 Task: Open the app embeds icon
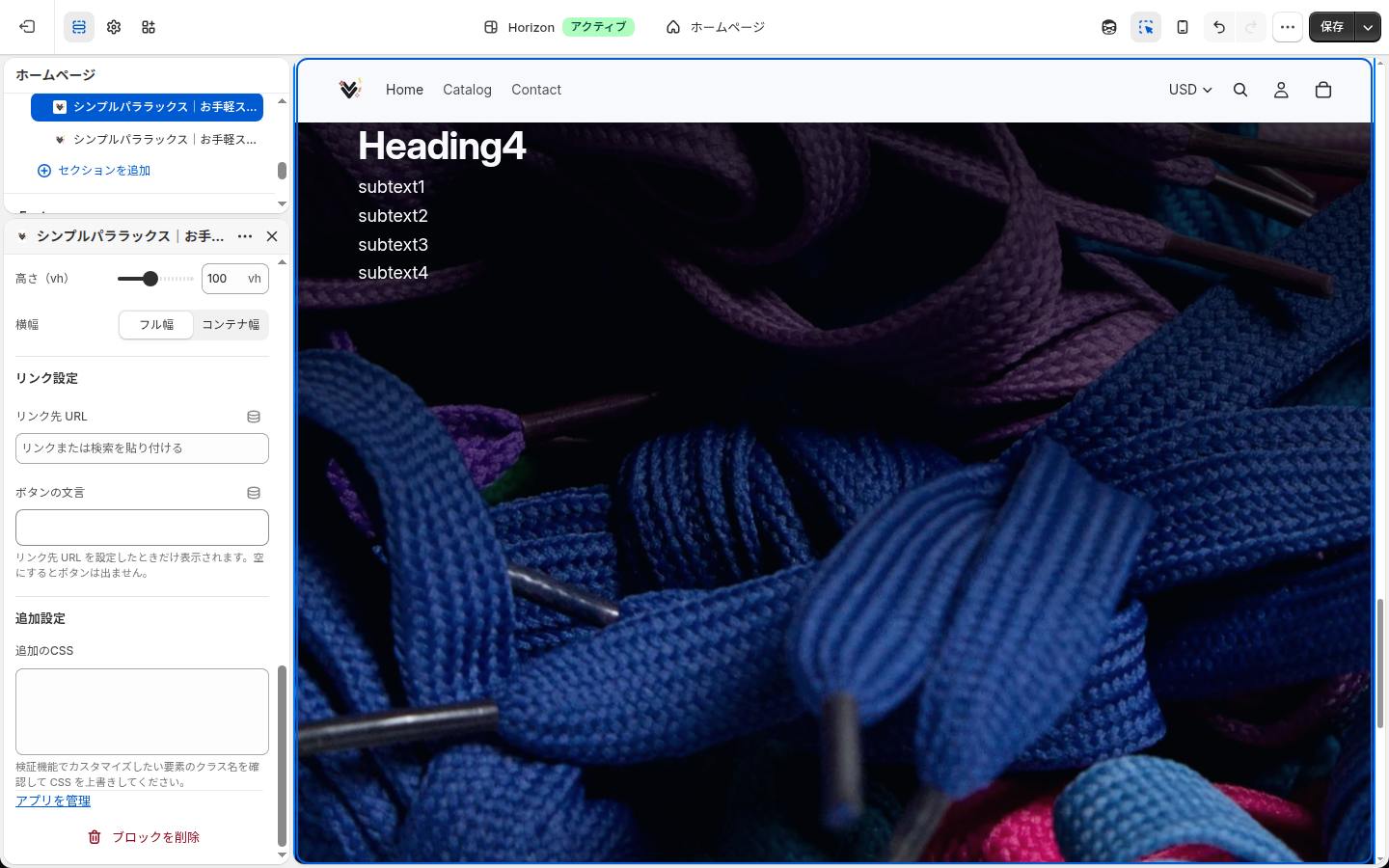(149, 27)
